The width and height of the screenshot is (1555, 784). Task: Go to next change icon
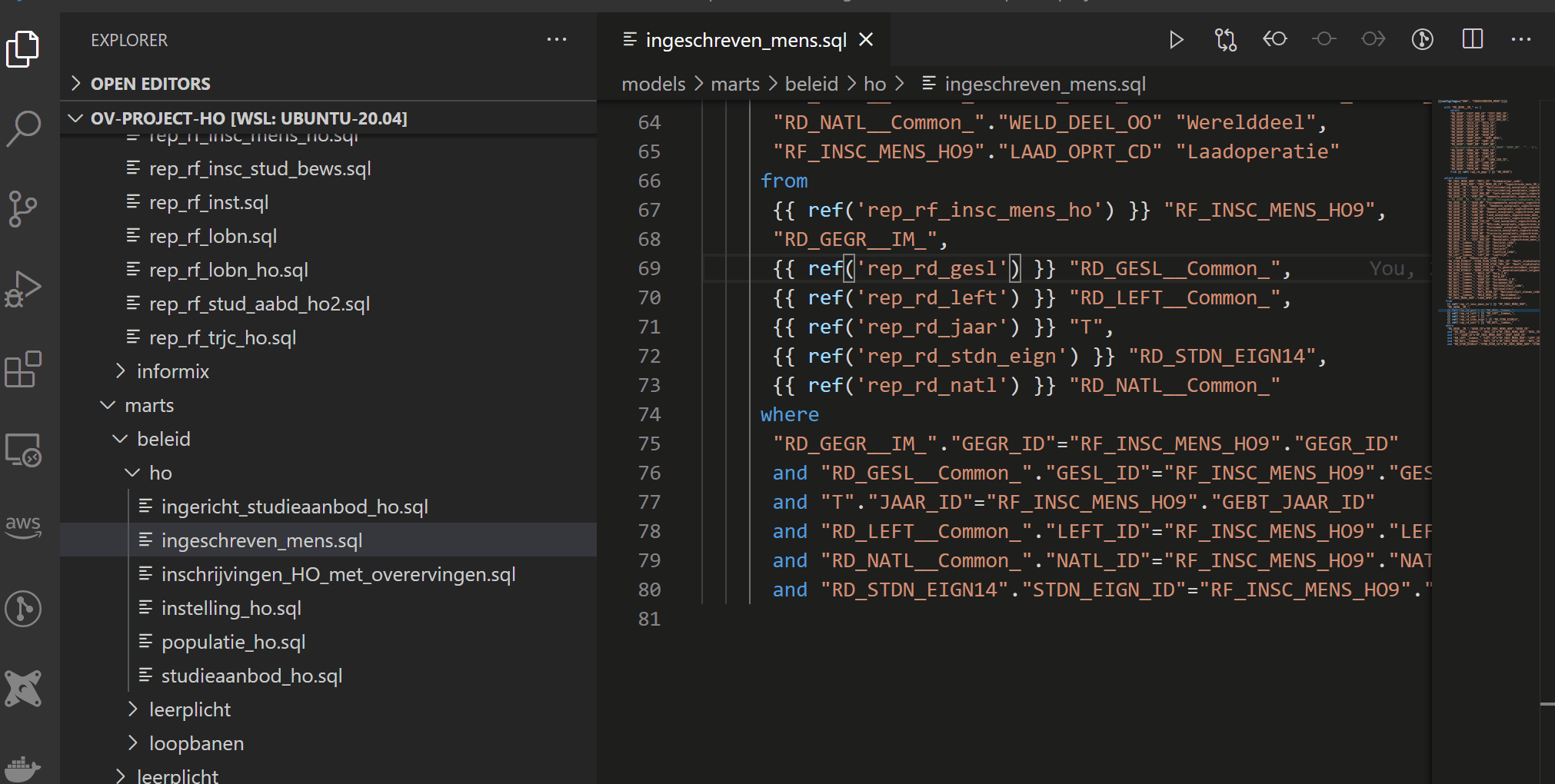[x=1373, y=38]
